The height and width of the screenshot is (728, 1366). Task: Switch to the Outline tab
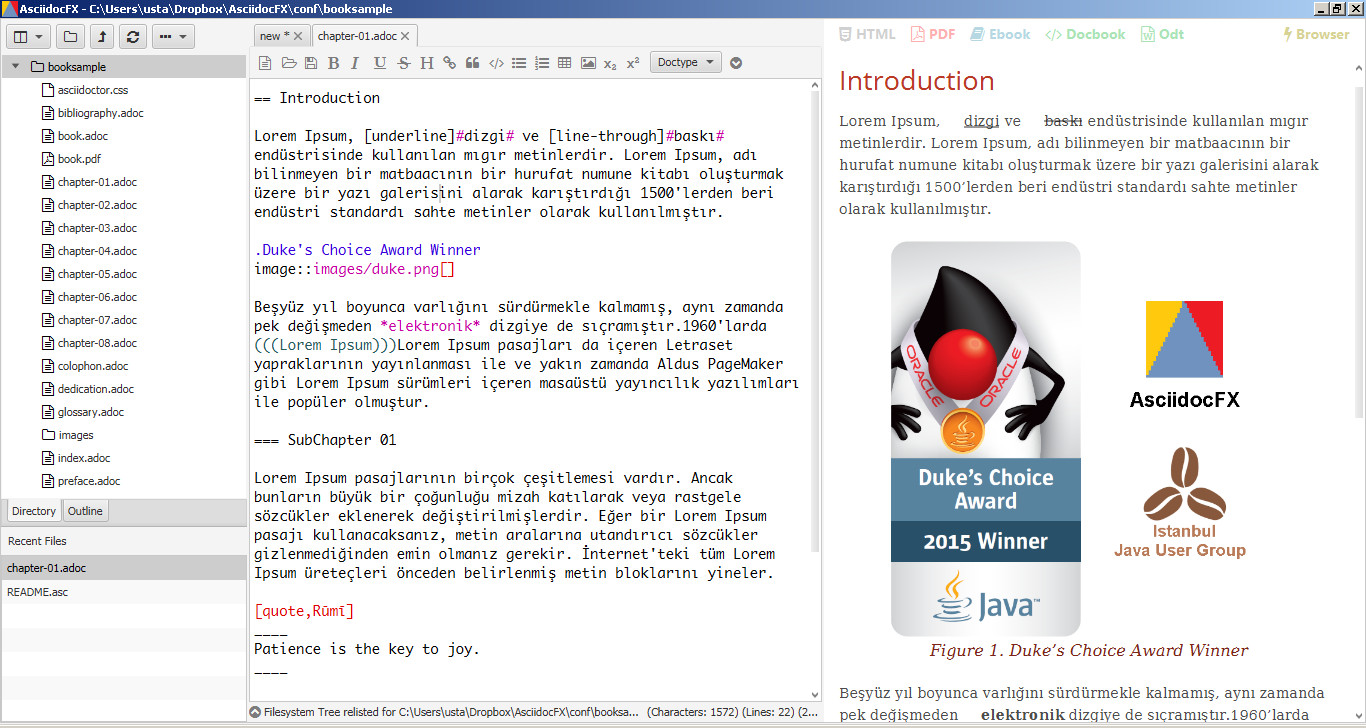coord(85,511)
